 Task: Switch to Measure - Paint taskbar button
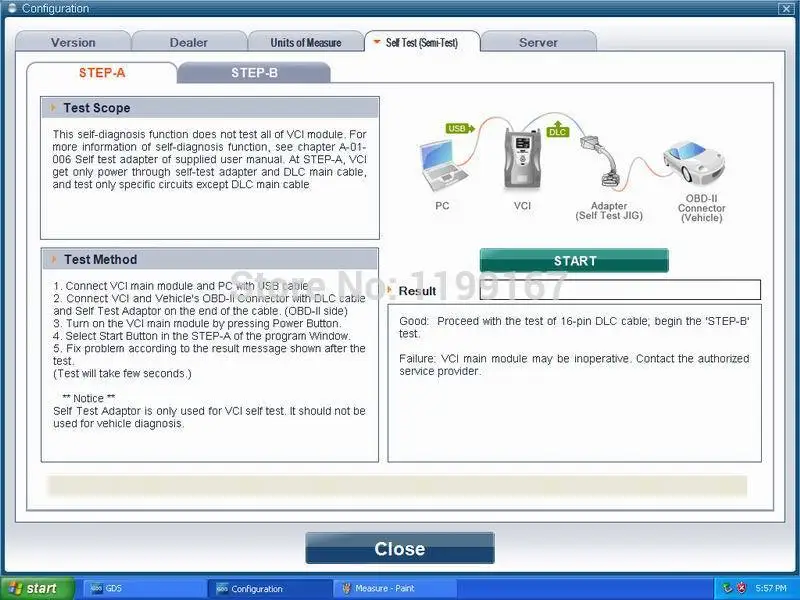(x=394, y=588)
